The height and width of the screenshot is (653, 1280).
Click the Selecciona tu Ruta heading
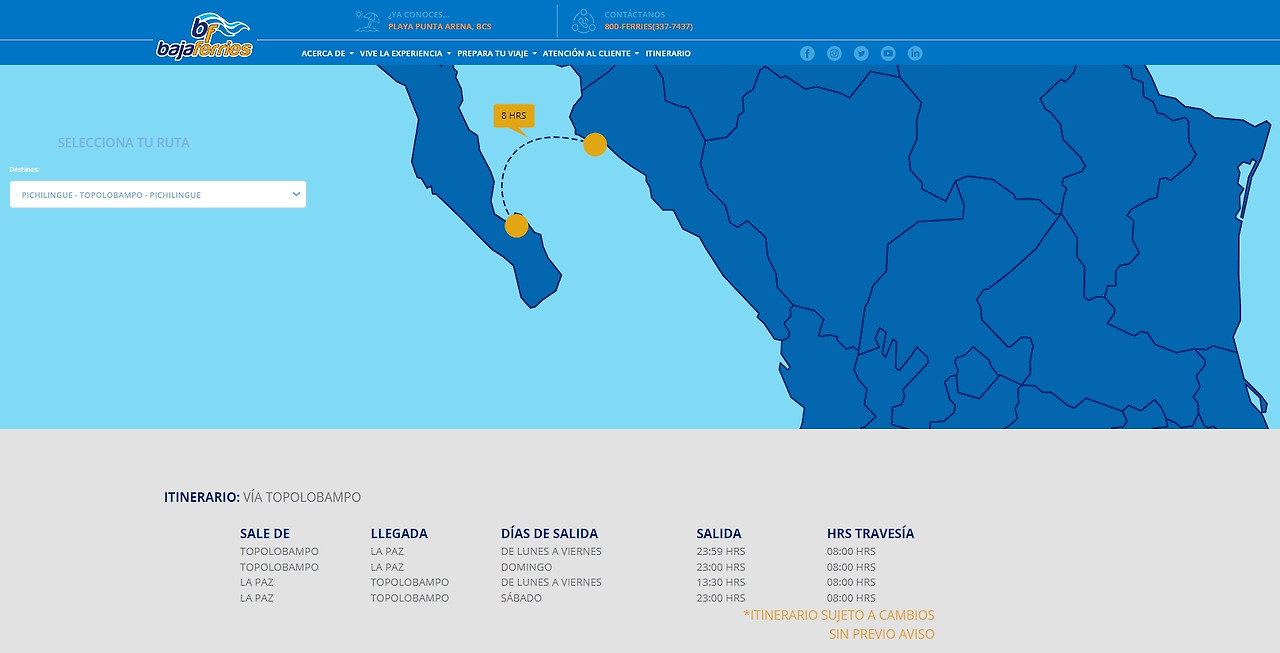click(124, 143)
